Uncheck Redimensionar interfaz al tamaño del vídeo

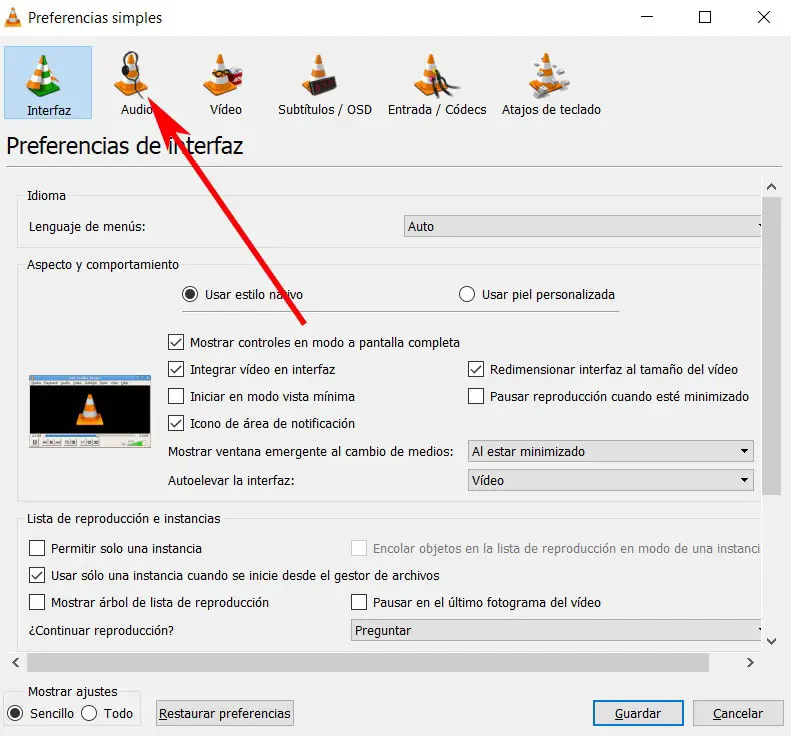(x=476, y=369)
